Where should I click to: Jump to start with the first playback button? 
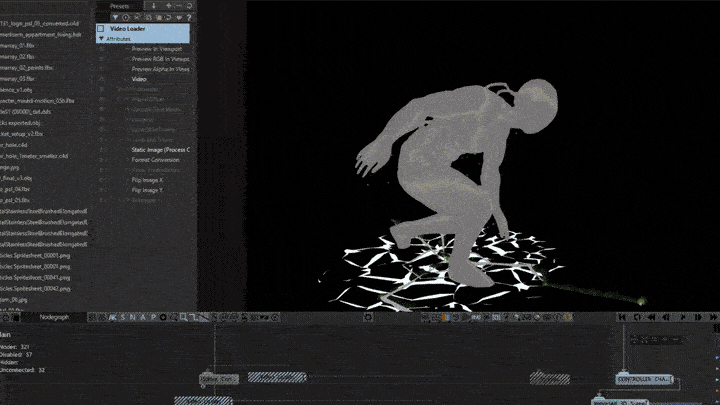pyautogui.click(x=622, y=317)
